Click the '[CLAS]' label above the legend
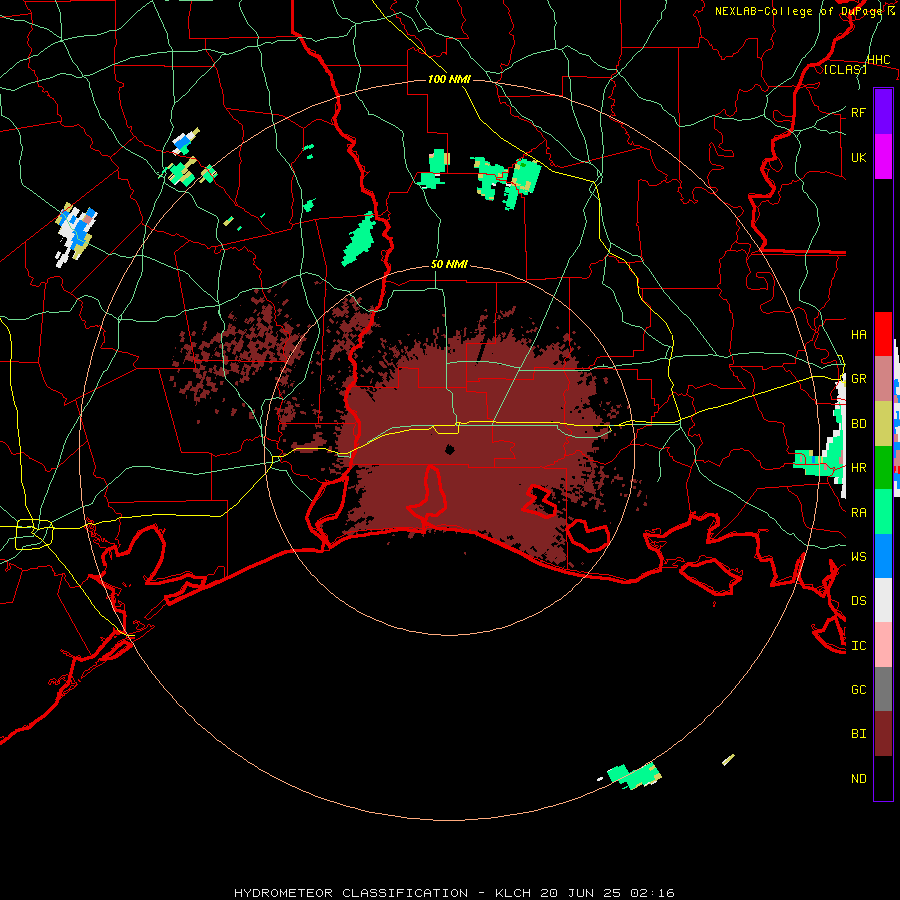The width and height of the screenshot is (900, 900). (845, 69)
